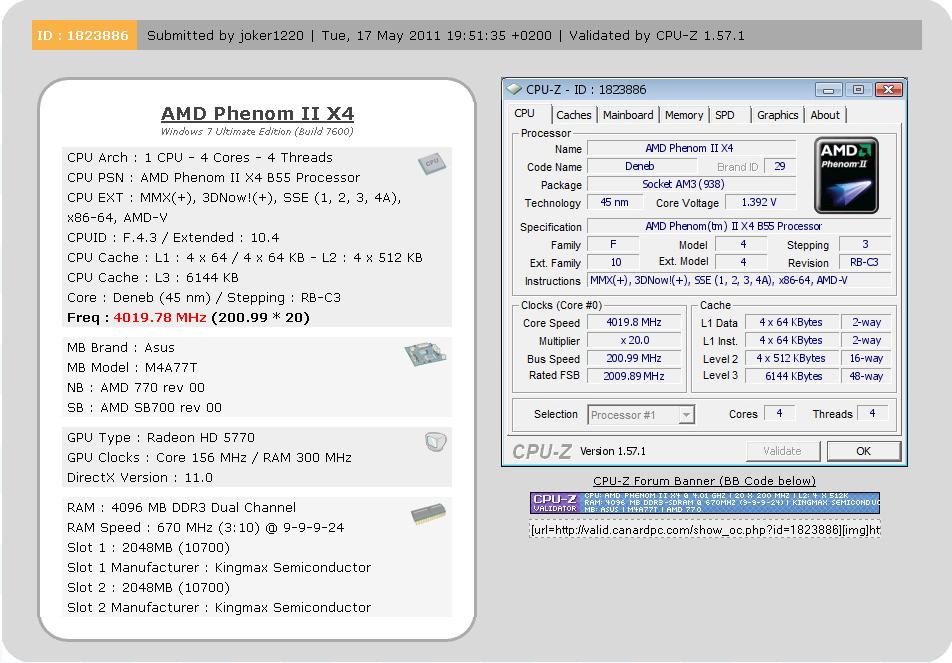Viewport: 952px width, 663px height.
Task: Click the red 4019.78 MHz frequency value
Action: [160, 318]
